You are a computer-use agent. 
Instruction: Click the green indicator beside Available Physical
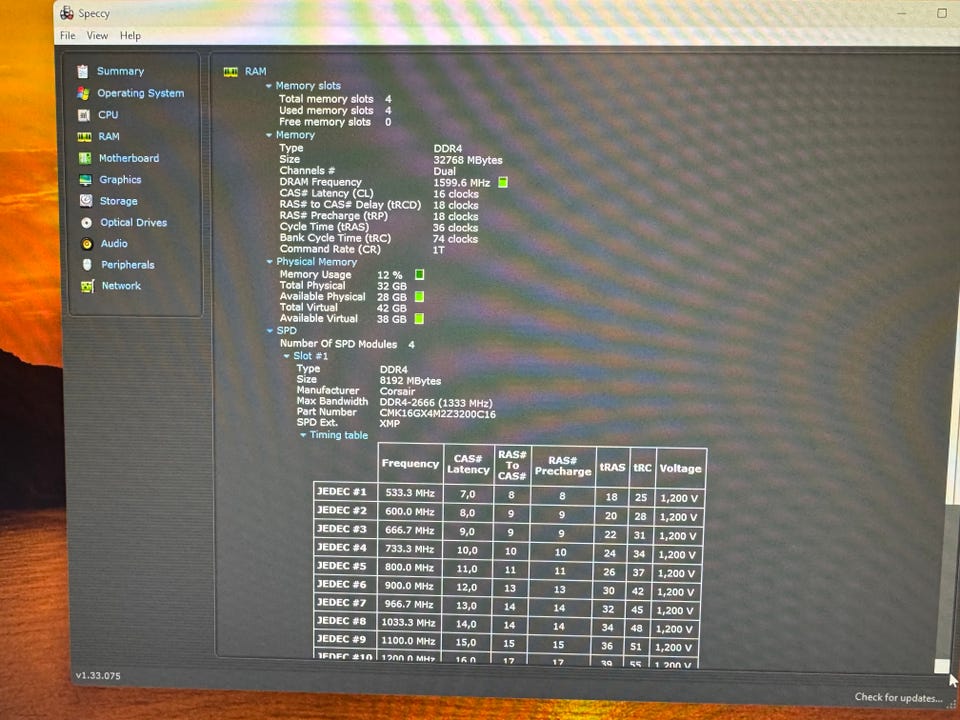(x=419, y=297)
